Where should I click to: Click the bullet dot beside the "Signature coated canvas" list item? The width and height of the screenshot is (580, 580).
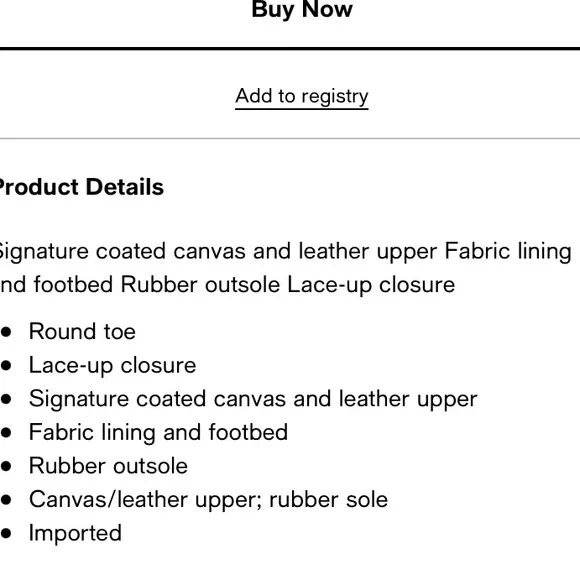point(6,399)
